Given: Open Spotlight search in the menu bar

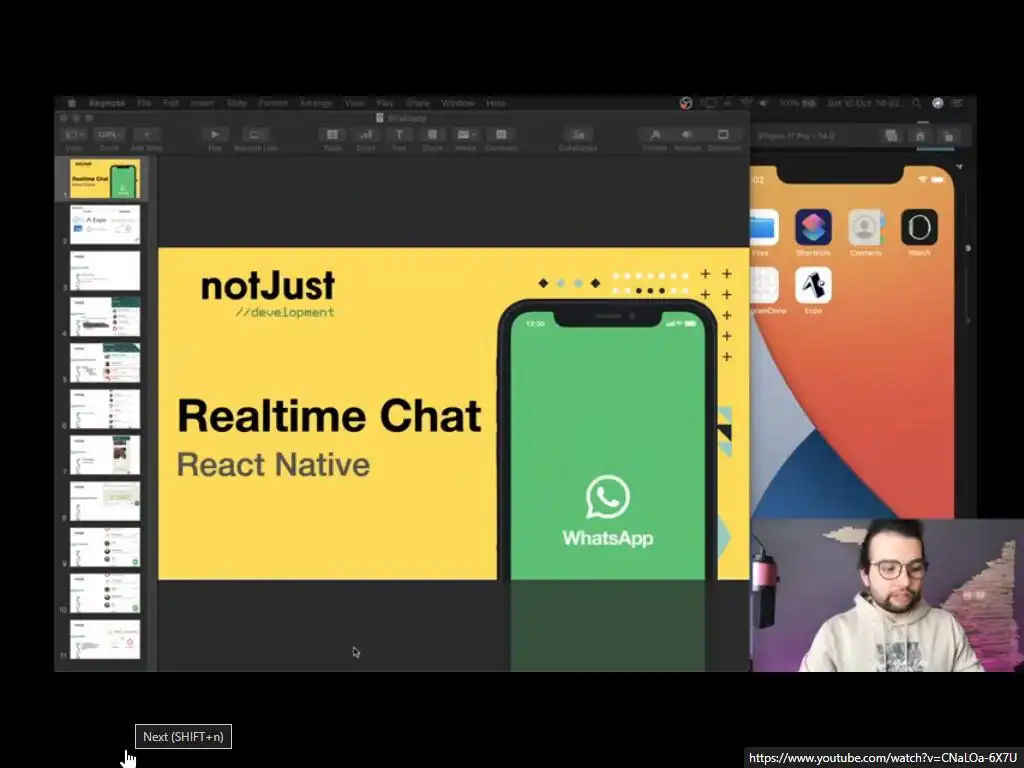Looking at the screenshot, I should point(916,103).
